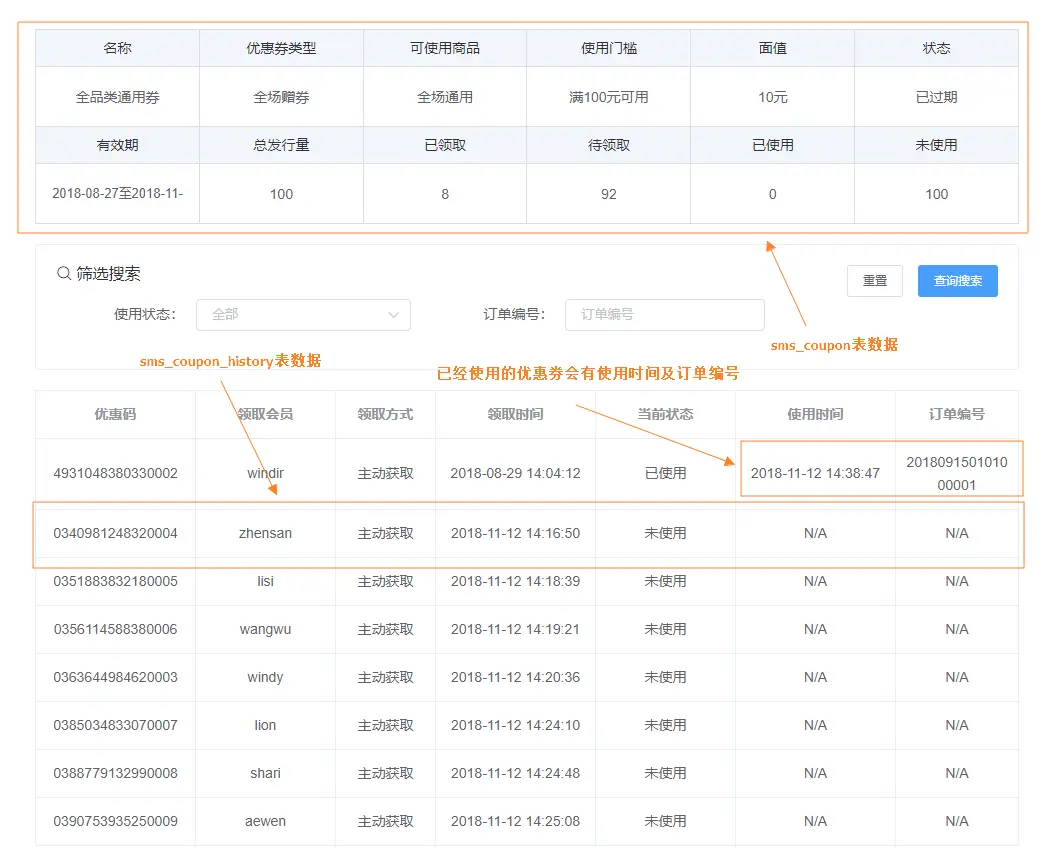Open the 使用状态 dropdown showing 全部
1046x858 pixels.
(x=303, y=314)
